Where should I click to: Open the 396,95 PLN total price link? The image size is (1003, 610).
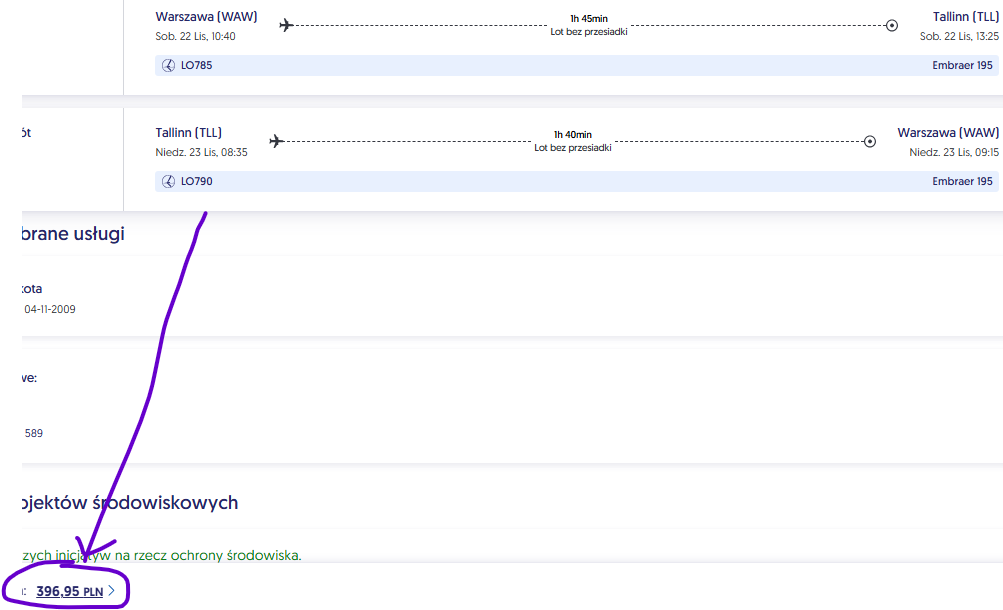(x=70, y=591)
